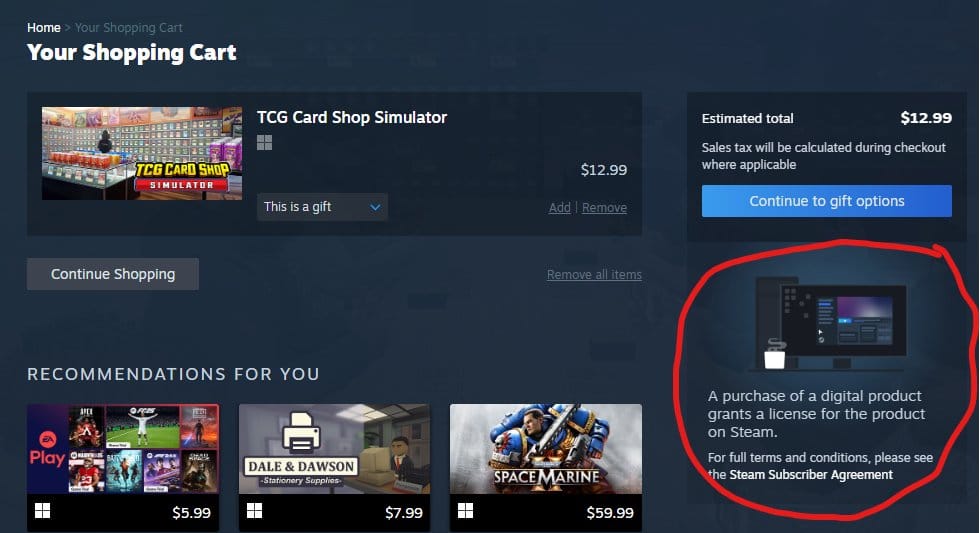Remove TCG Card Shop Simulator from cart
This screenshot has width=980, height=533.
(x=604, y=207)
